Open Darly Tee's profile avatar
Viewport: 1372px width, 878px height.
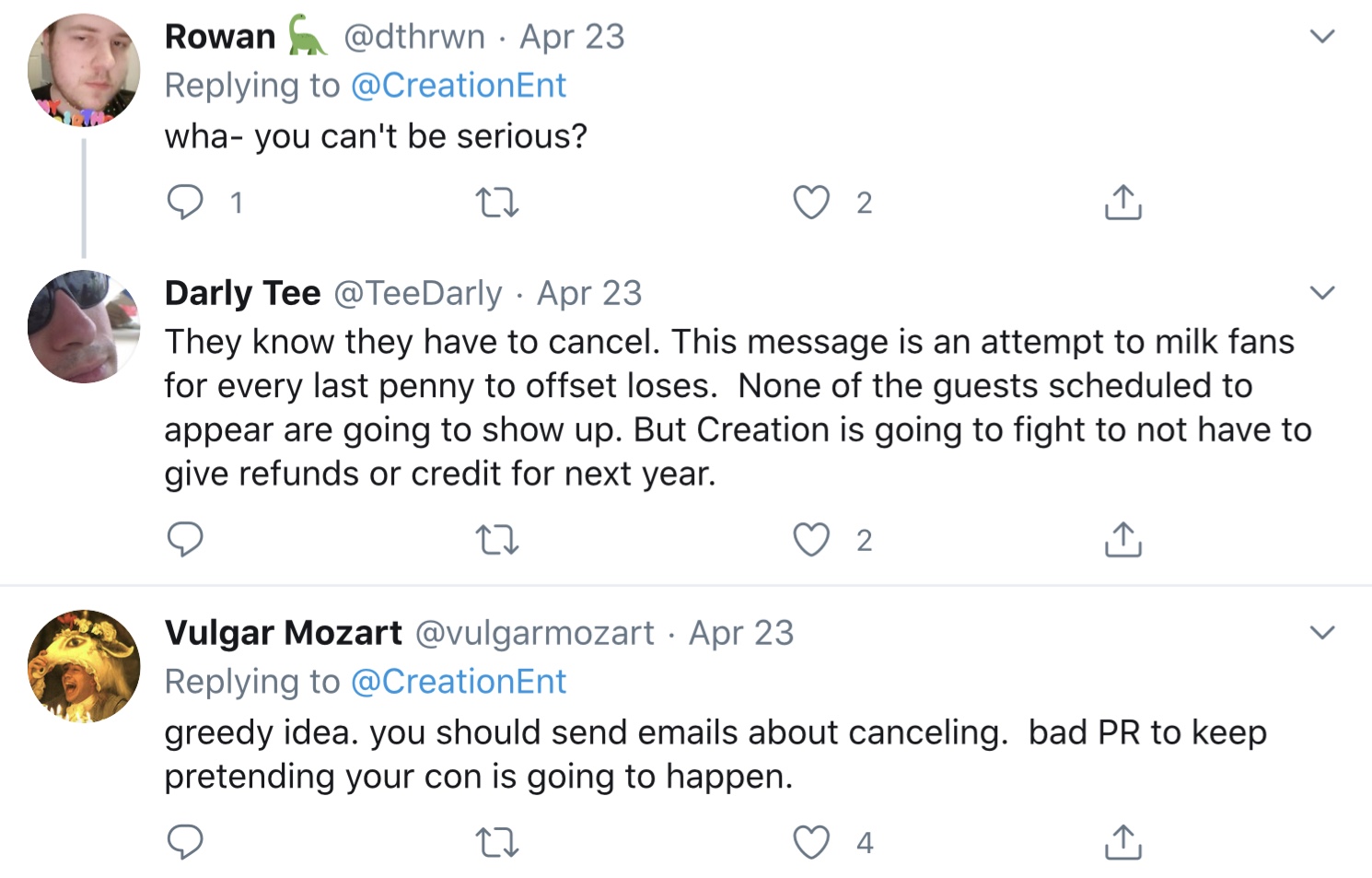pyautogui.click(x=84, y=326)
